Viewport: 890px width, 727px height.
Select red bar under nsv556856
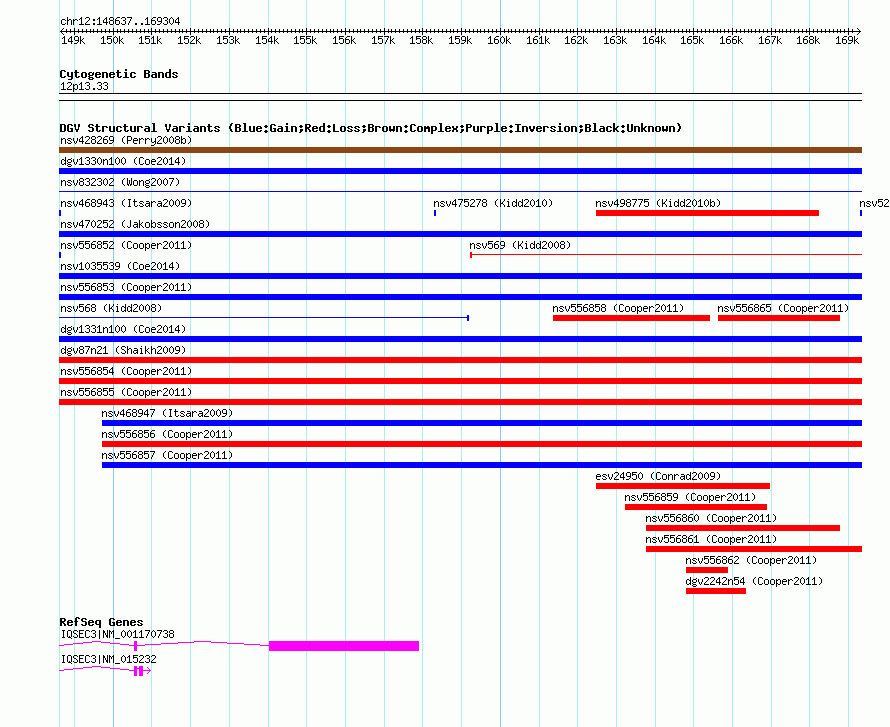coord(482,444)
